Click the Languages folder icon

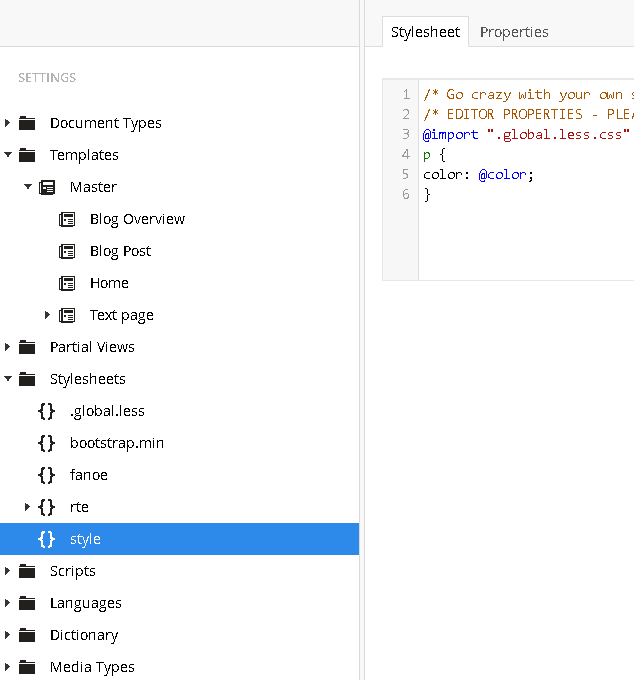(27, 603)
